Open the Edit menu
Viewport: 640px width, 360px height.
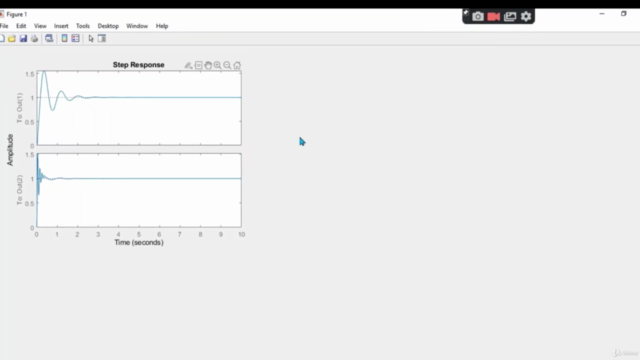[21, 26]
